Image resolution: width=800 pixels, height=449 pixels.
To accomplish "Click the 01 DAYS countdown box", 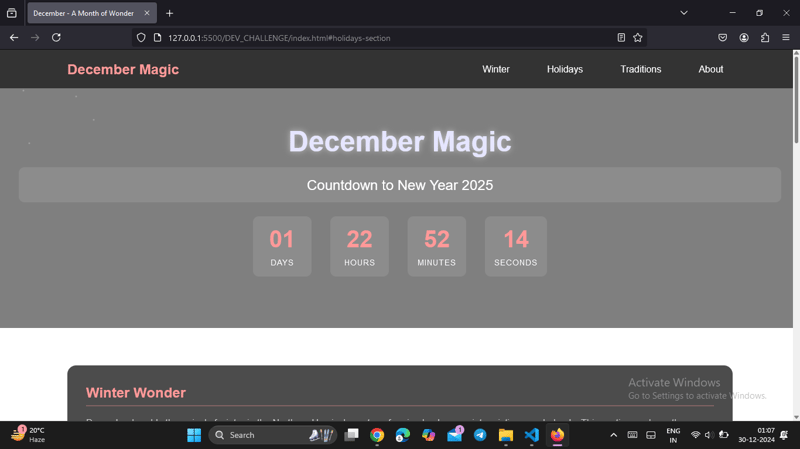I will point(282,246).
